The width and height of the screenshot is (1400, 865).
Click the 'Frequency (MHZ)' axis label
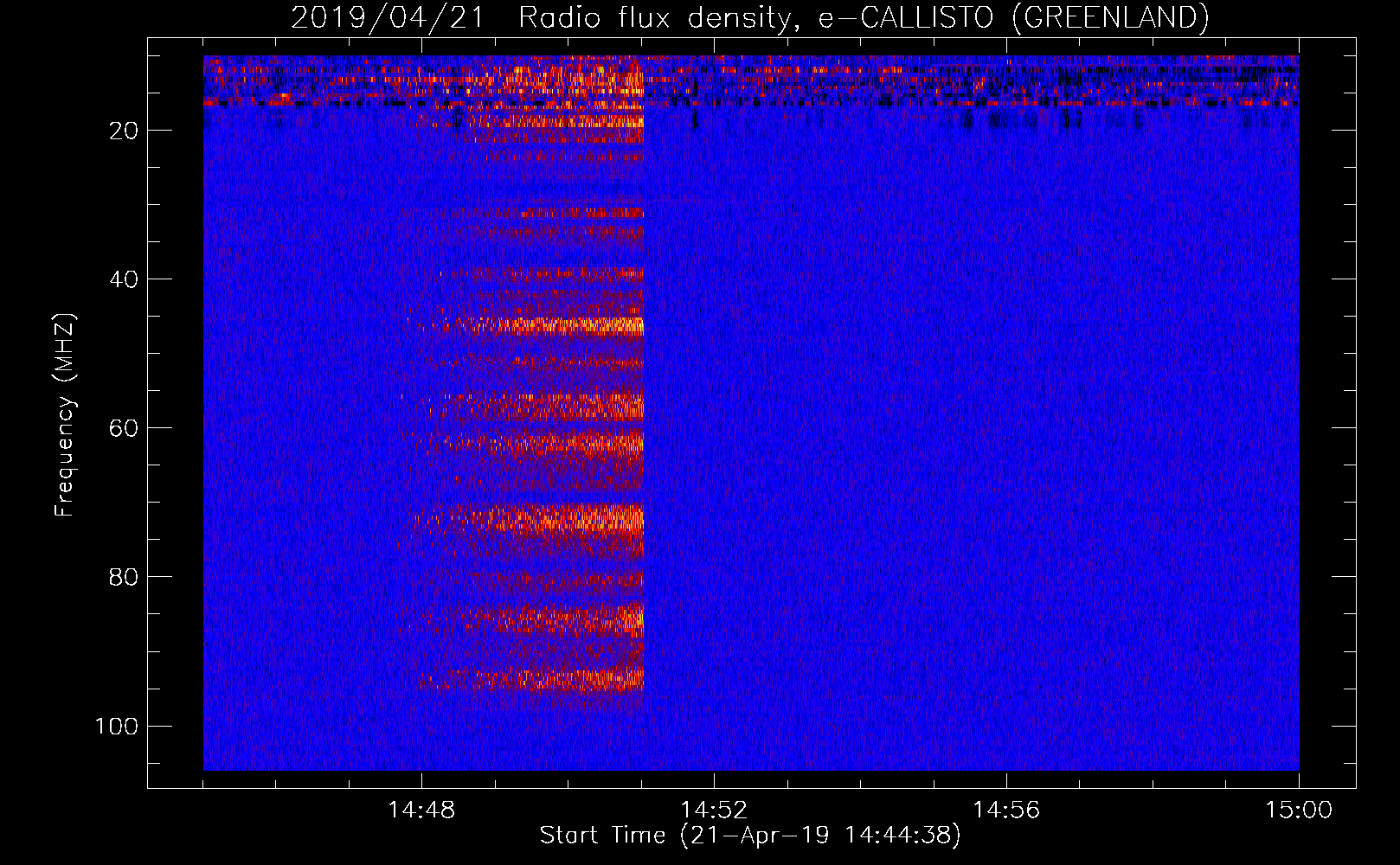pyautogui.click(x=65, y=414)
